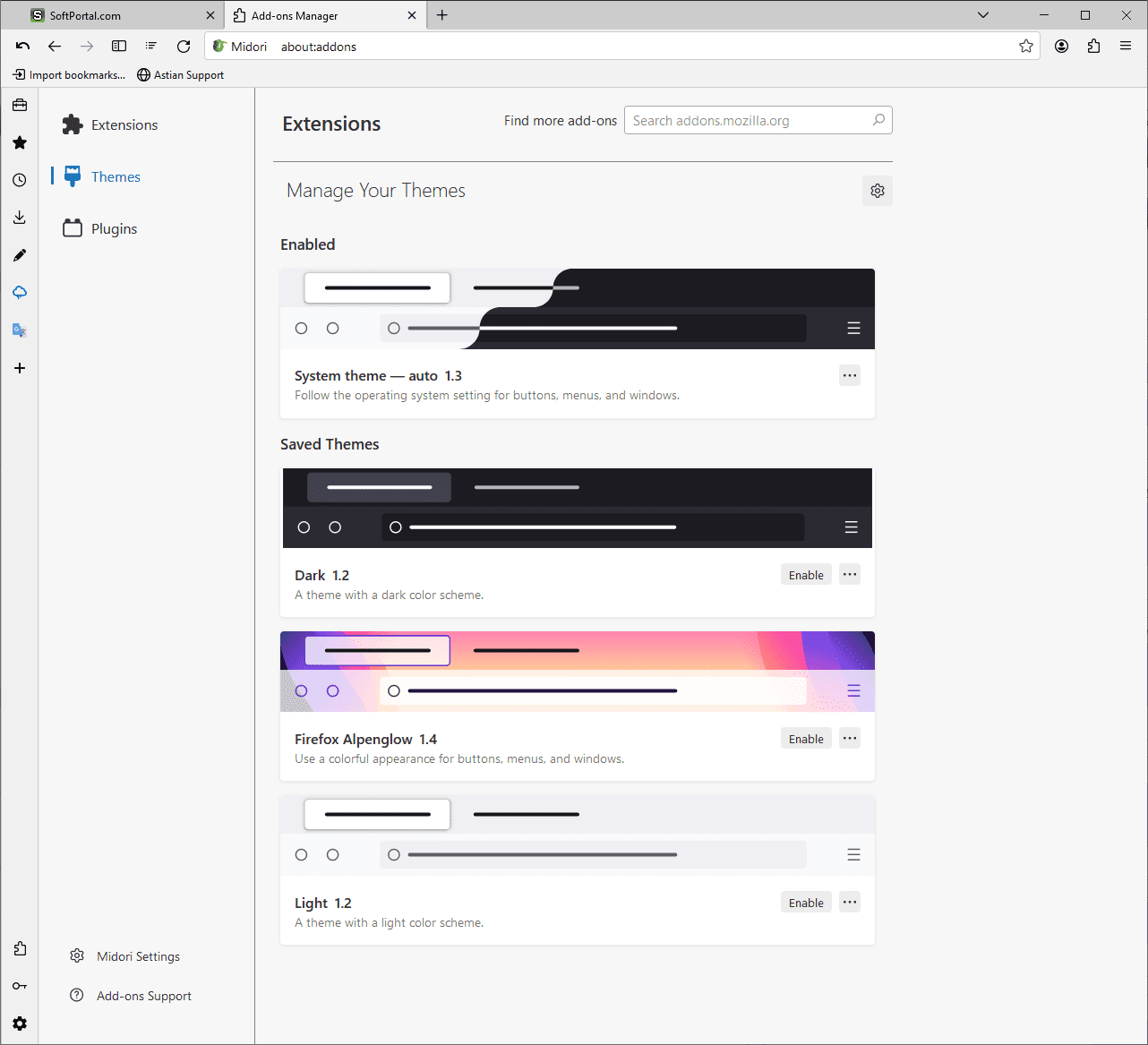1148x1045 pixels.
Task: Open more options for Light theme
Action: (850, 902)
